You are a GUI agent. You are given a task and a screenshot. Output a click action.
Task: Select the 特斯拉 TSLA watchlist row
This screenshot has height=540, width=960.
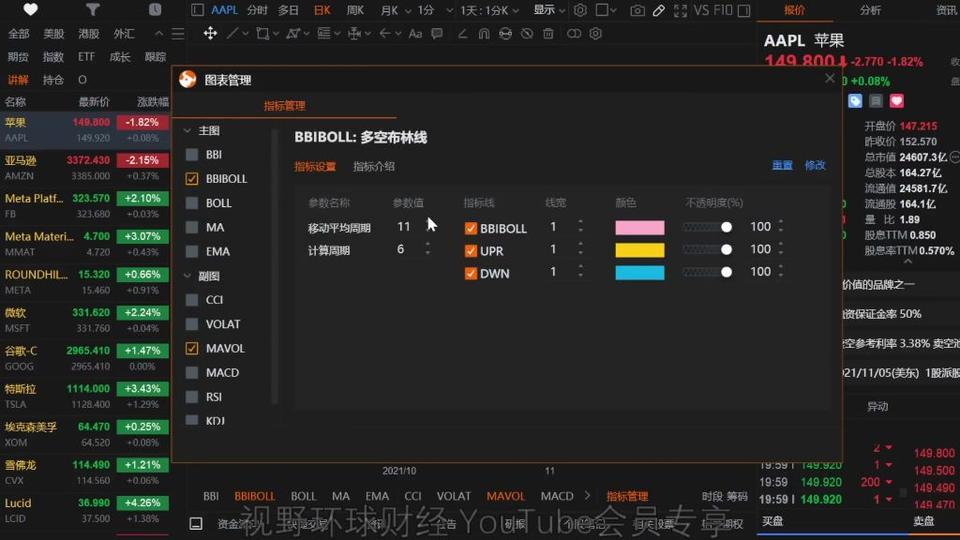(84, 396)
